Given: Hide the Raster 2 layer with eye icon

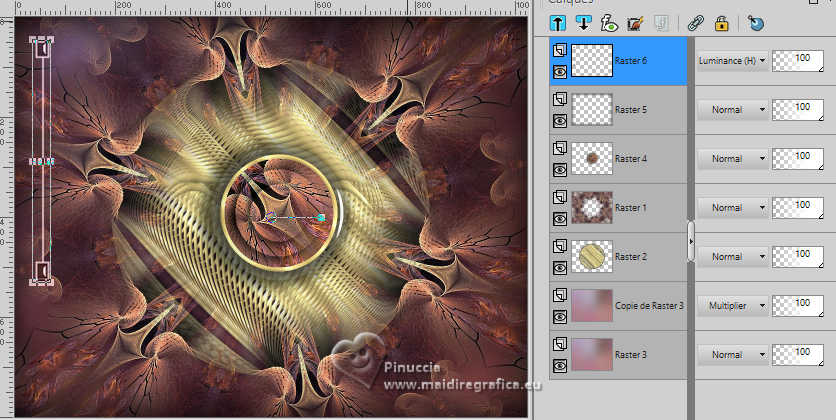Looking at the screenshot, I should pos(559,268).
